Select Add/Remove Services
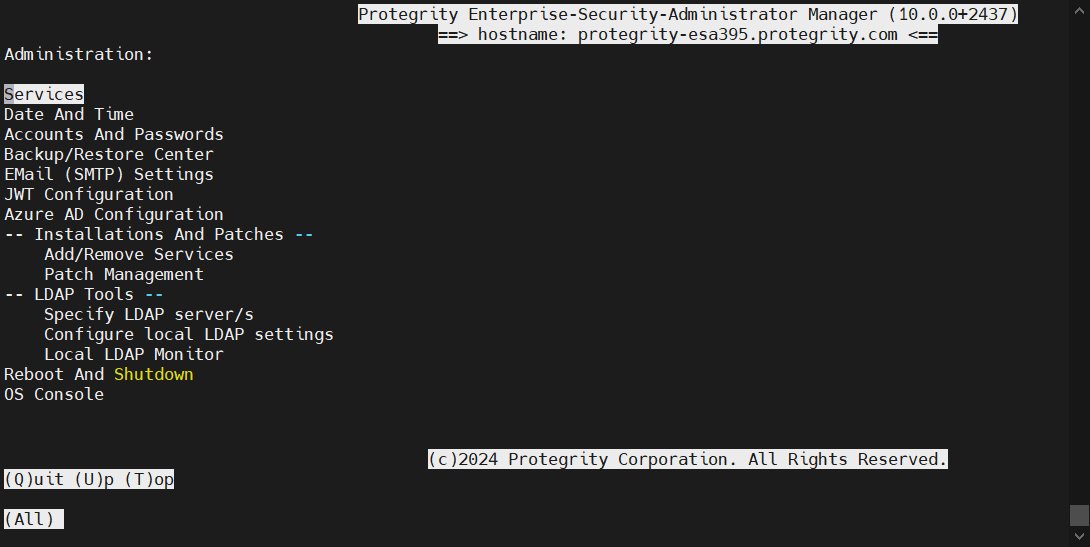The width and height of the screenshot is (1090, 547). pos(139,254)
